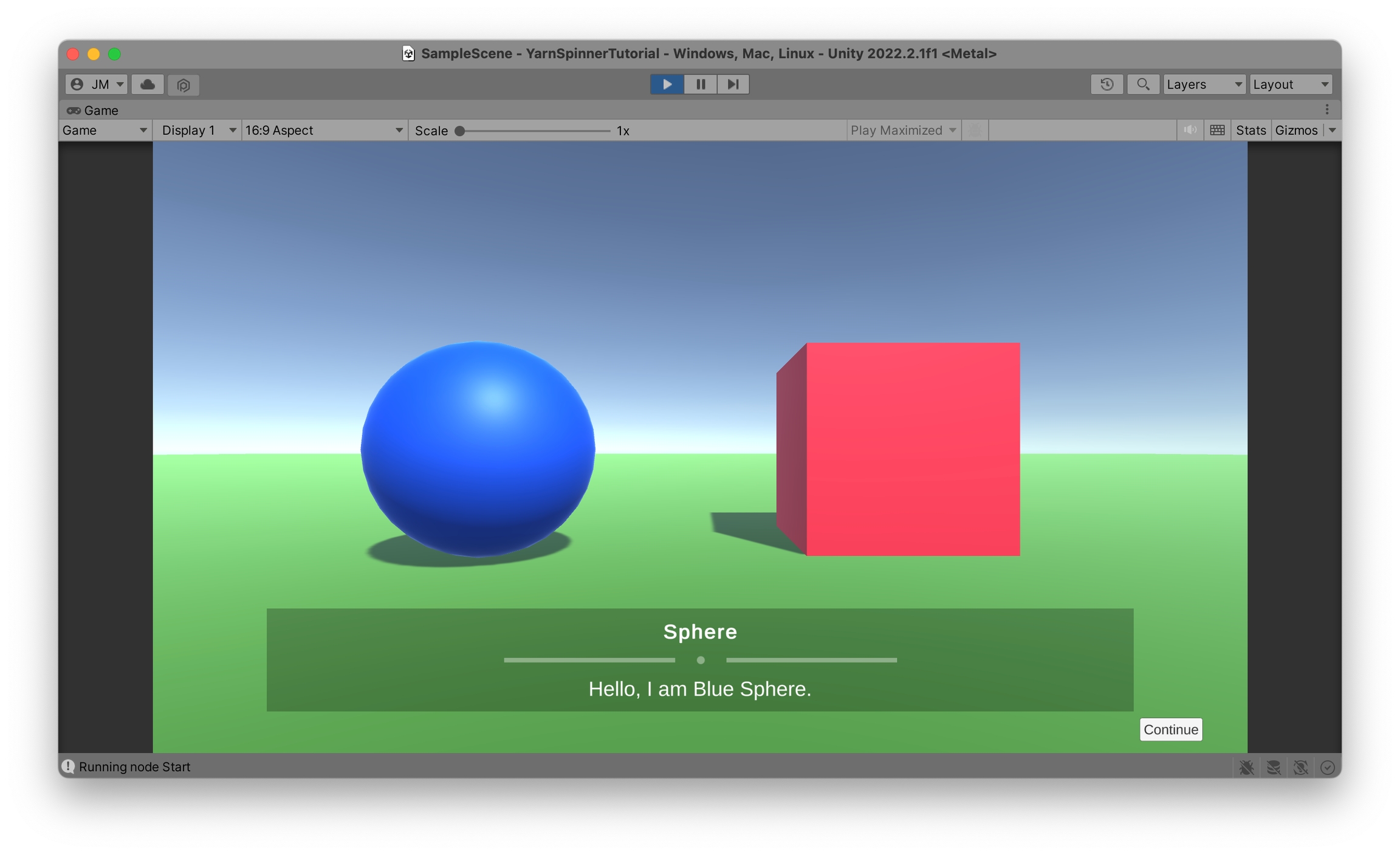The image size is (1400, 855).
Task: Click the debug mode bug icon
Action: [x=1246, y=767]
